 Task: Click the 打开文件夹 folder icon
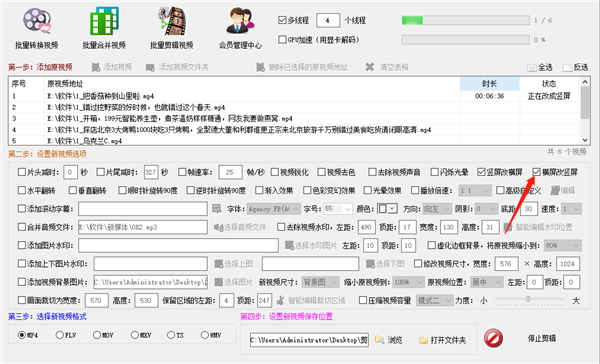pos(423,340)
